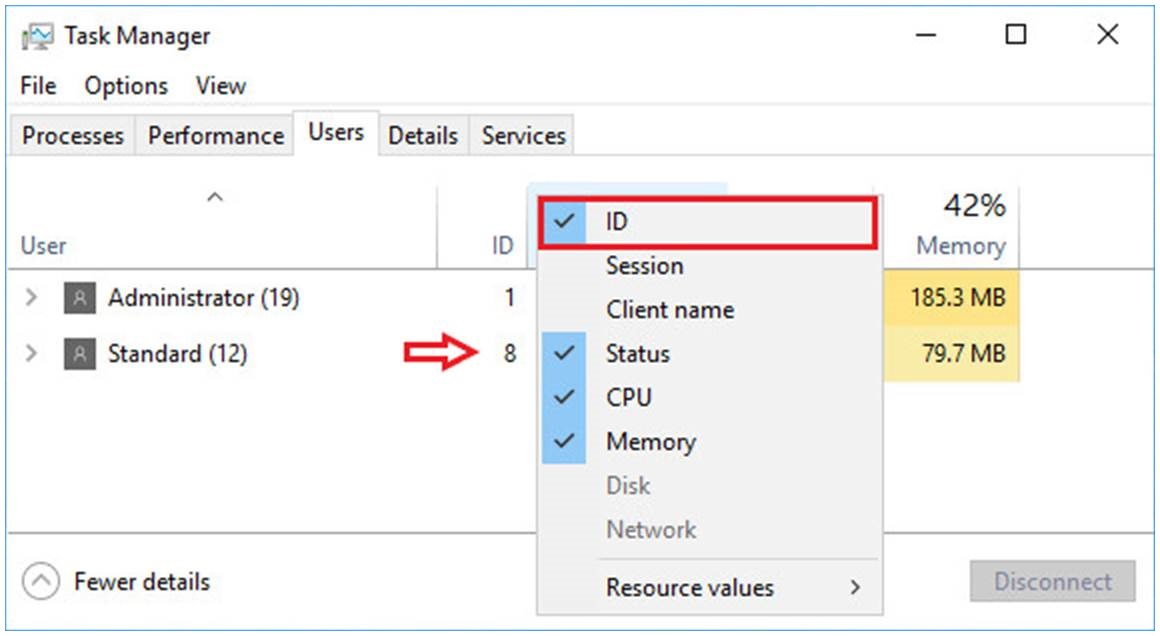Collapse view with the Fewer details arrow icon
1160x636 pixels.
point(41,581)
